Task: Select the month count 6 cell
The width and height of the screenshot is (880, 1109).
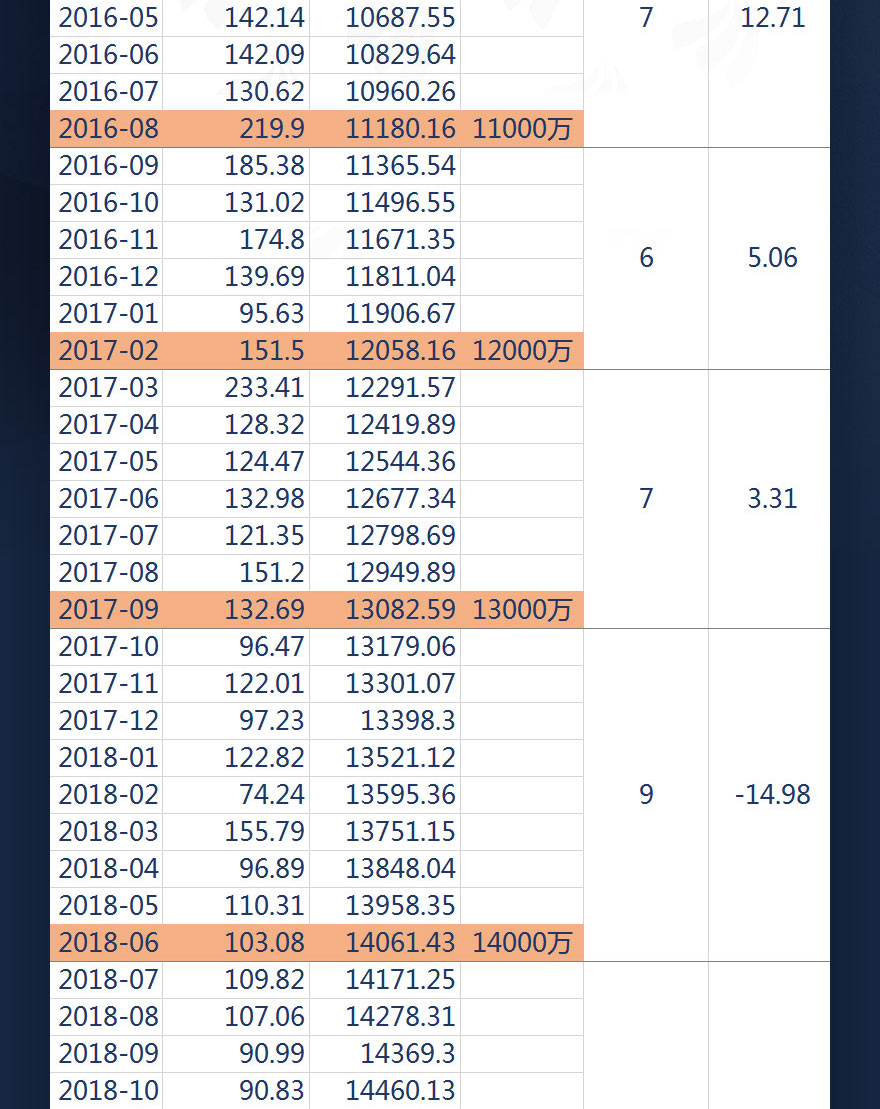Action: pos(646,258)
